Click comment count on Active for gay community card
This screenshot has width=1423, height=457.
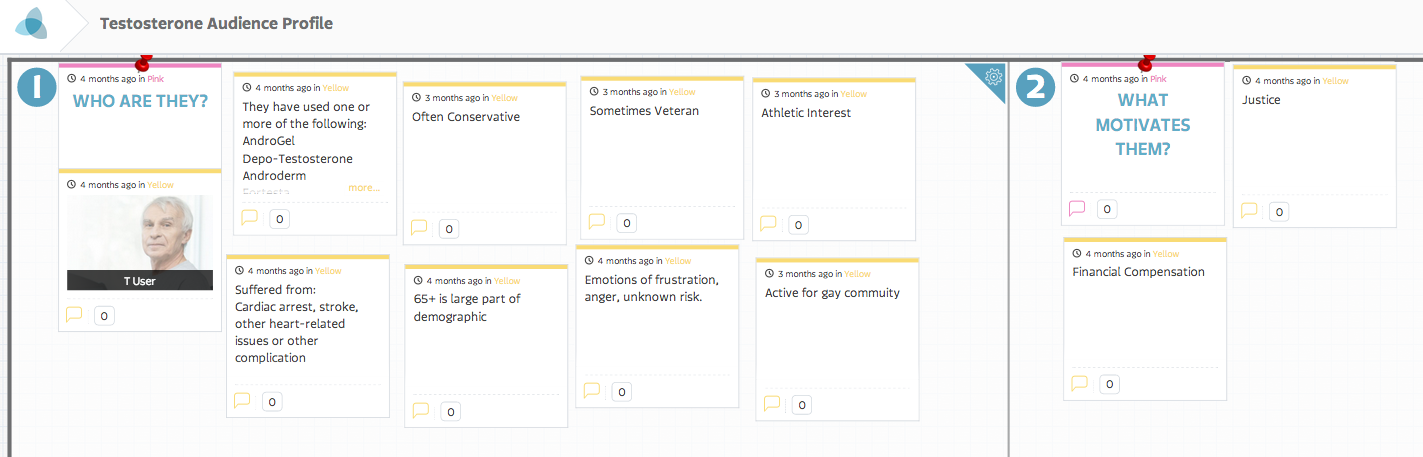[799, 404]
